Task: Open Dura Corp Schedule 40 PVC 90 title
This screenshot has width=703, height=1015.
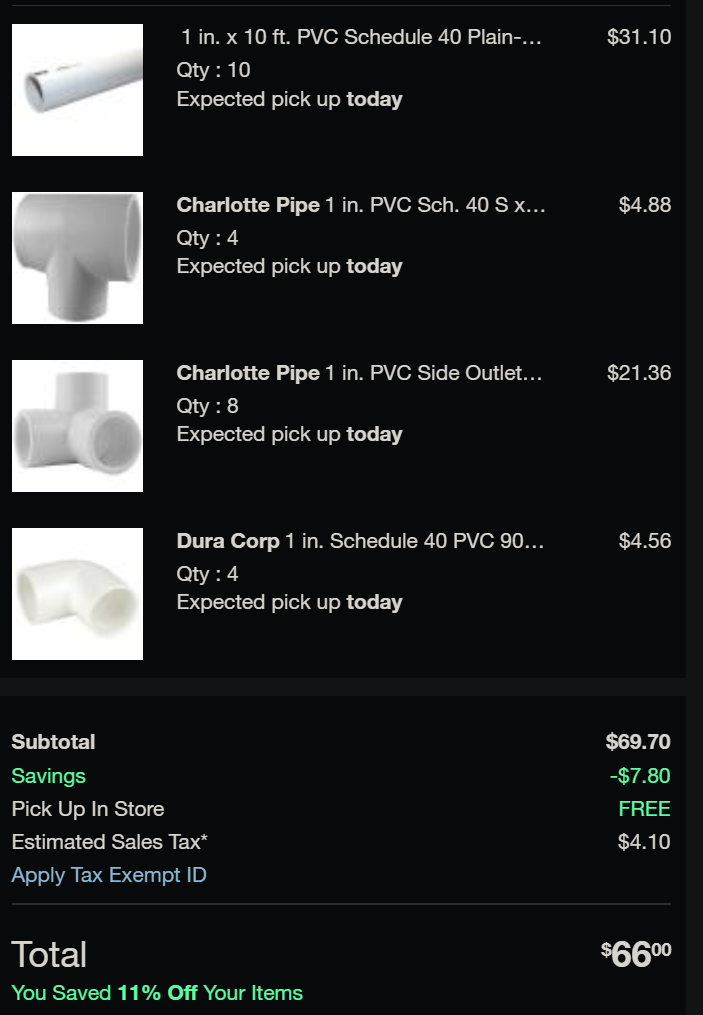Action: (x=360, y=541)
